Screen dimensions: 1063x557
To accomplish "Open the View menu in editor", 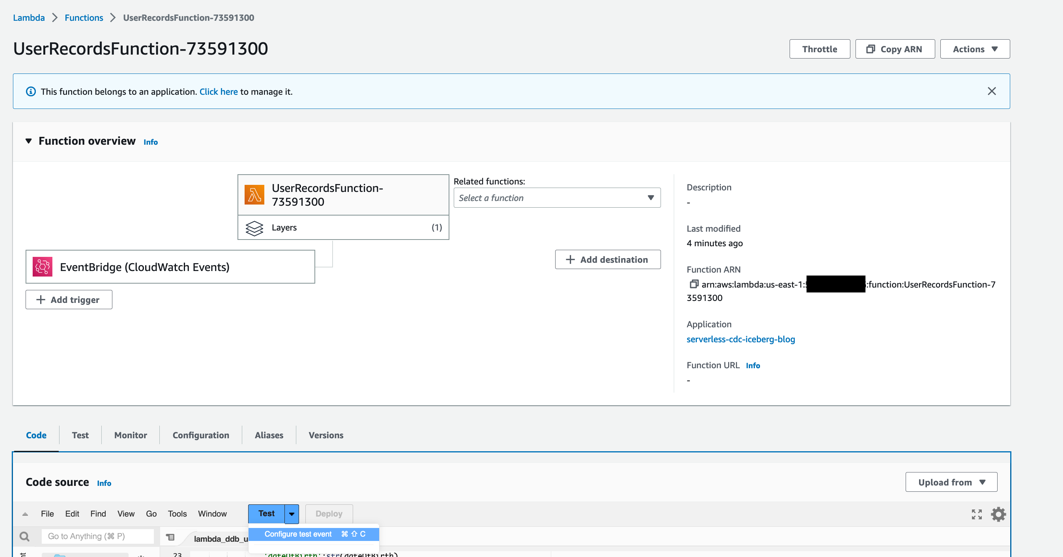I will pos(126,514).
